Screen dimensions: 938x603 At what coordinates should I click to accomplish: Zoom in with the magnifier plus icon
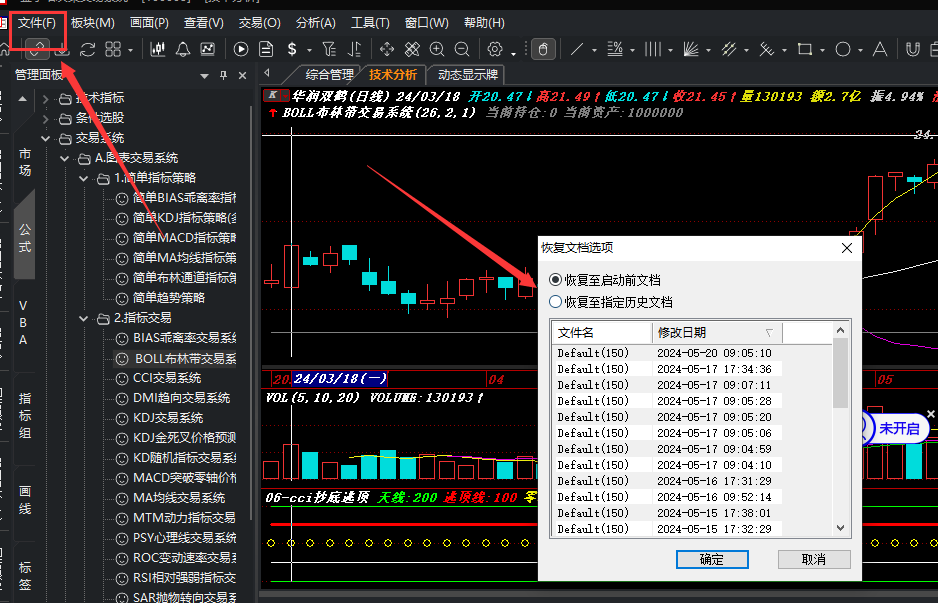tap(437, 49)
